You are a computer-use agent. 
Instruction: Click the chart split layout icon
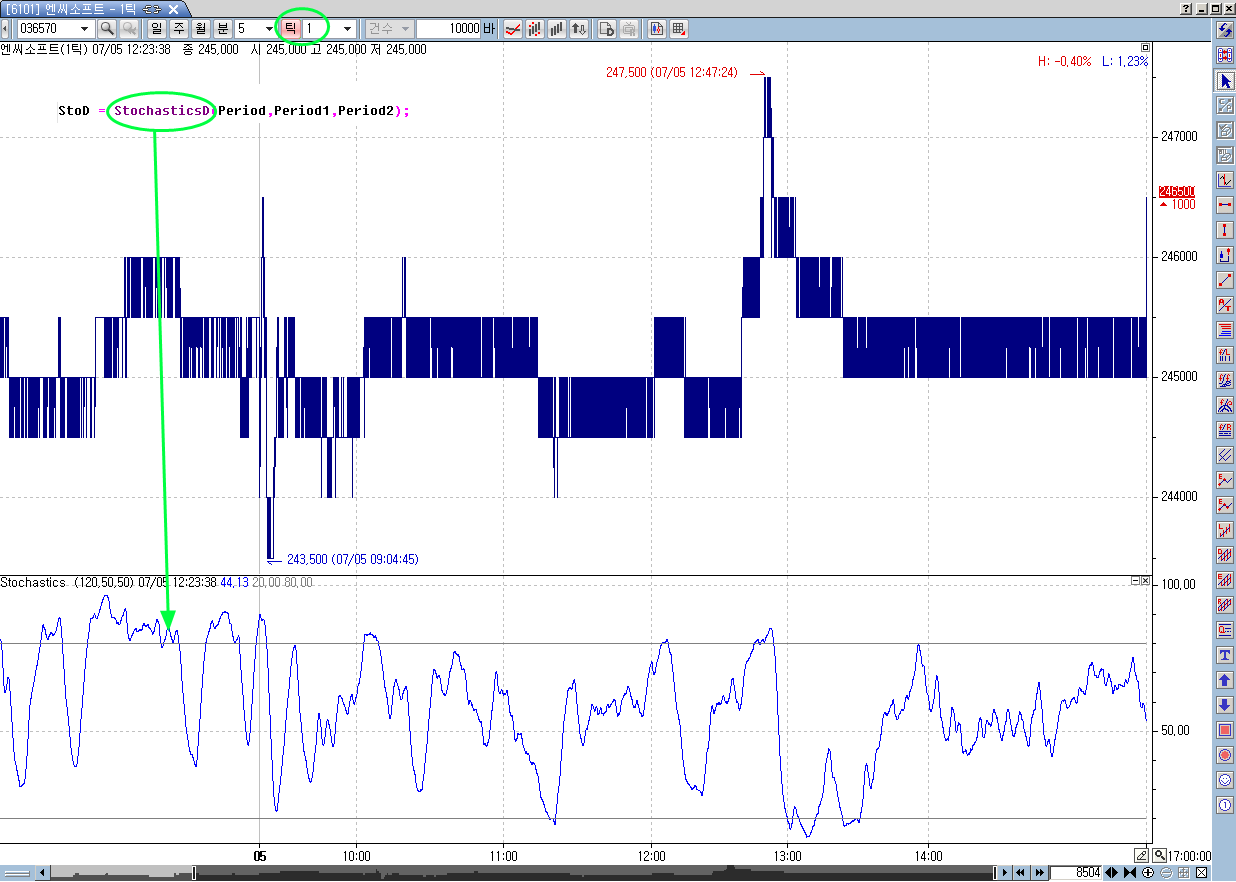pyautogui.click(x=657, y=29)
